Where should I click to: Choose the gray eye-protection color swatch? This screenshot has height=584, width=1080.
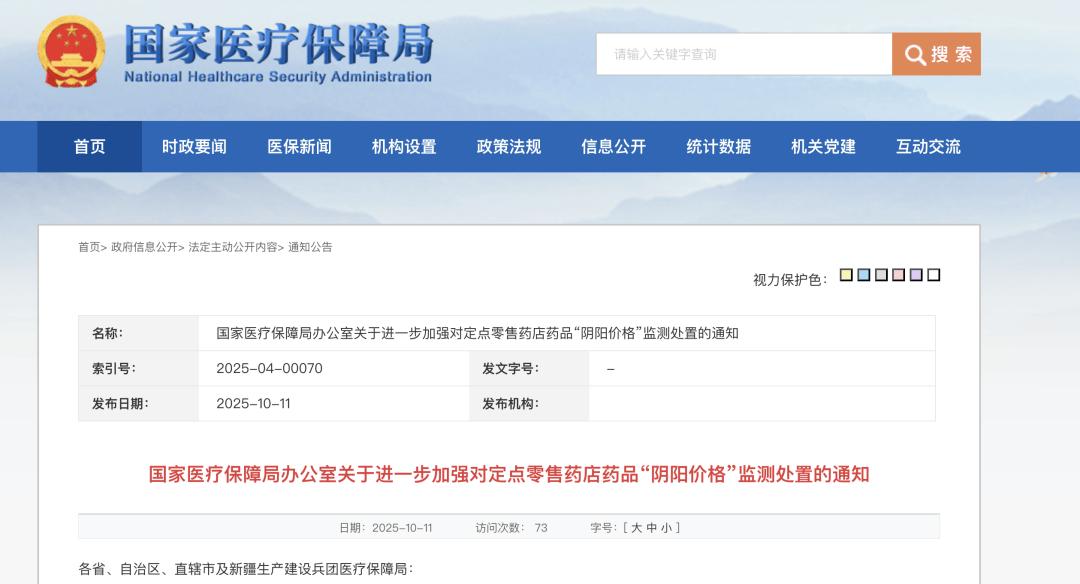pyautogui.click(x=881, y=275)
